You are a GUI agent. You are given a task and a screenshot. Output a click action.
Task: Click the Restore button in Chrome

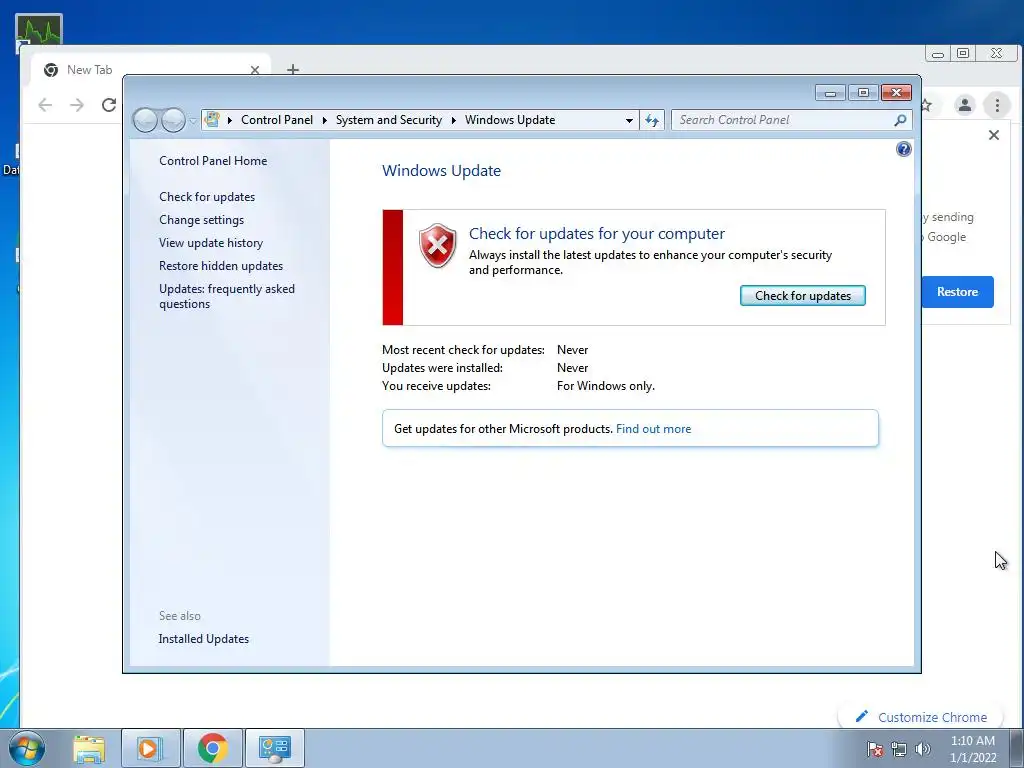957,292
